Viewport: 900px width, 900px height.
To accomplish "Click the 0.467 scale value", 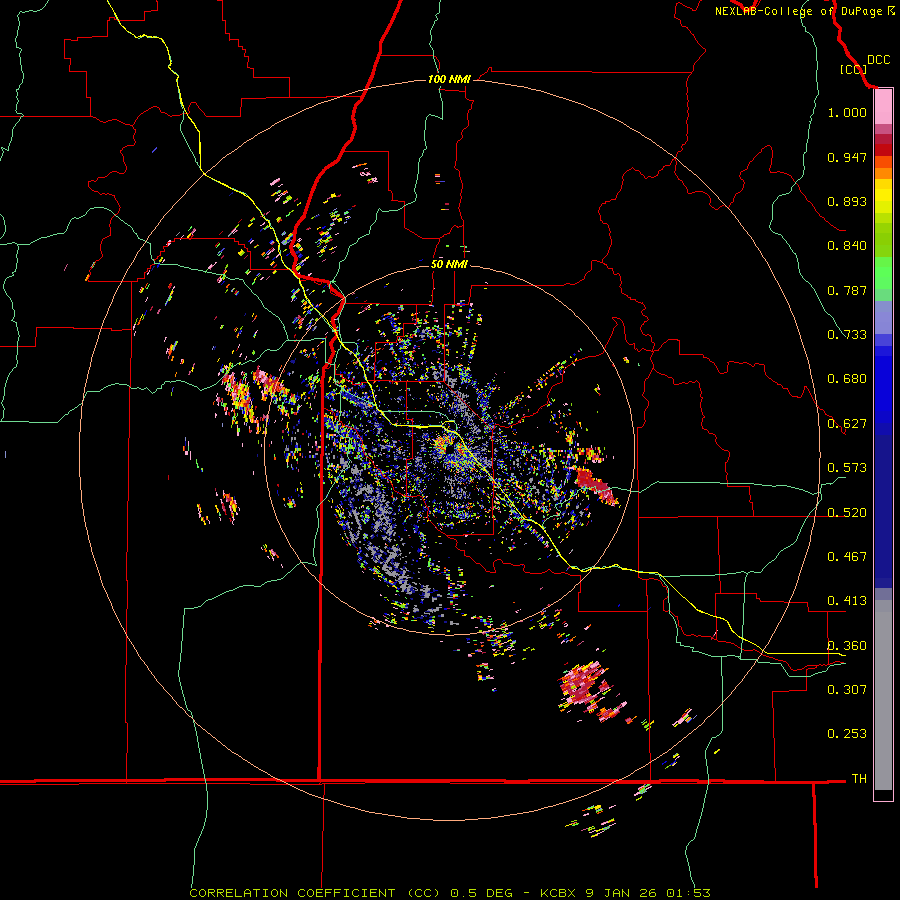I will [x=847, y=557].
